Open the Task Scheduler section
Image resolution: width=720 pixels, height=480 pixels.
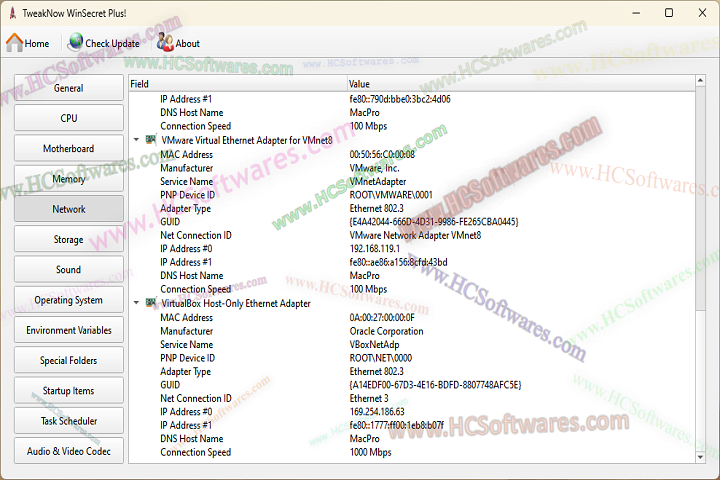[x=69, y=421]
